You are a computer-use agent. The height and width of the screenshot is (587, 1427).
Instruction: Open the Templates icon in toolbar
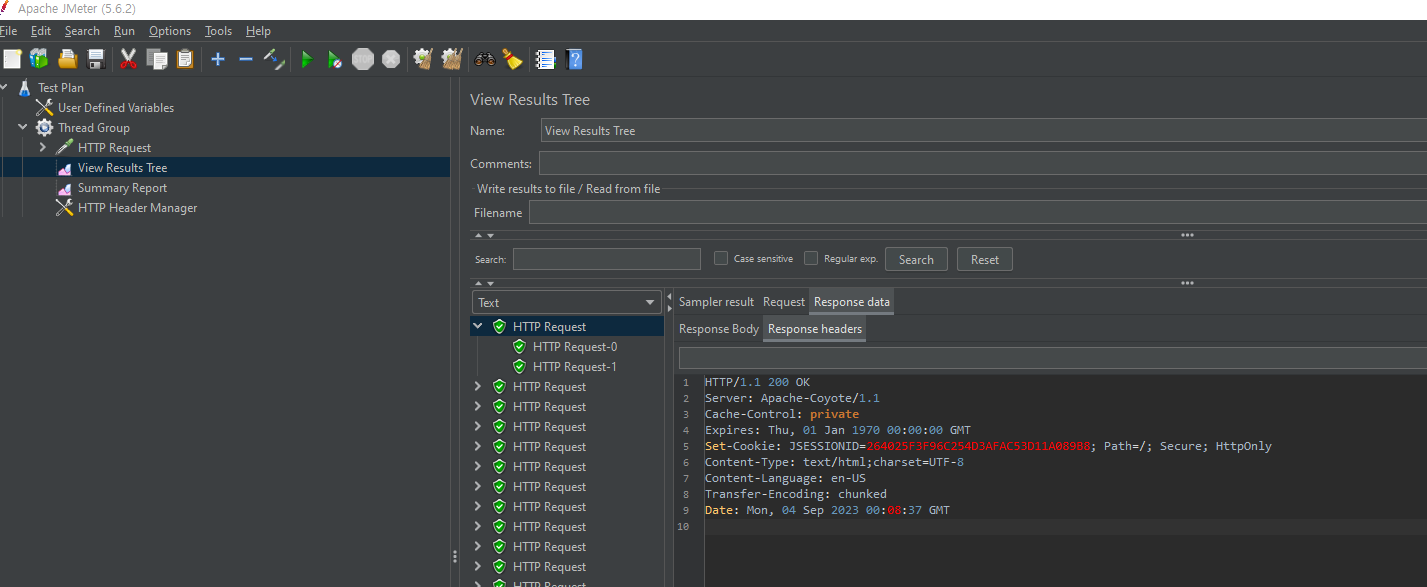click(x=39, y=59)
